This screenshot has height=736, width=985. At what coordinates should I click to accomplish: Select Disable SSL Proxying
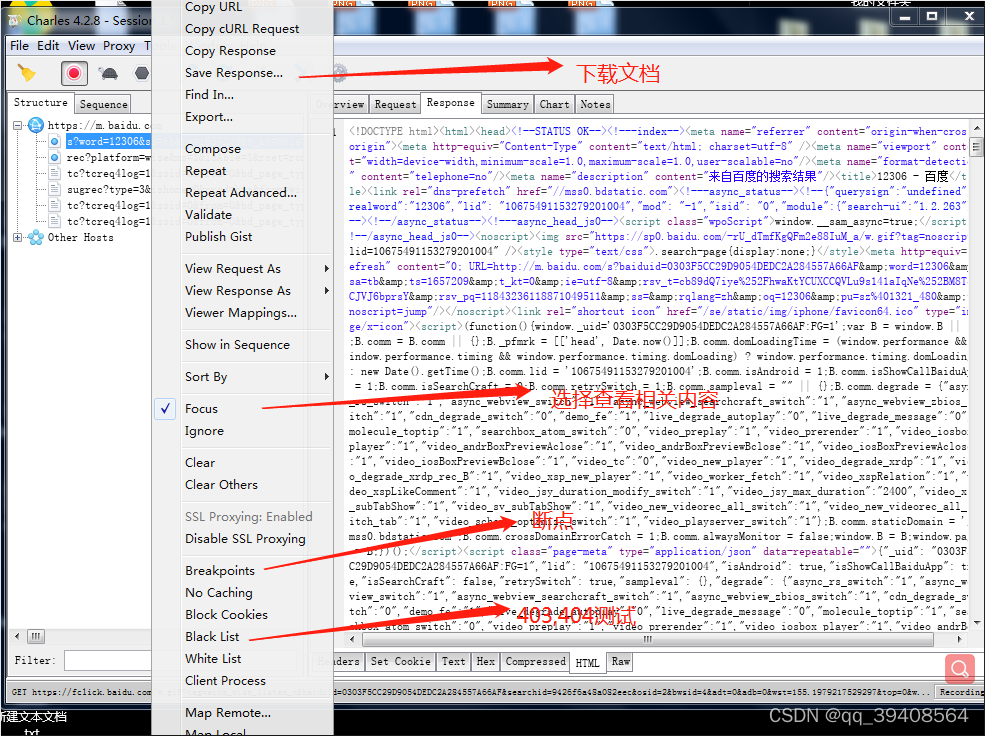coord(245,539)
